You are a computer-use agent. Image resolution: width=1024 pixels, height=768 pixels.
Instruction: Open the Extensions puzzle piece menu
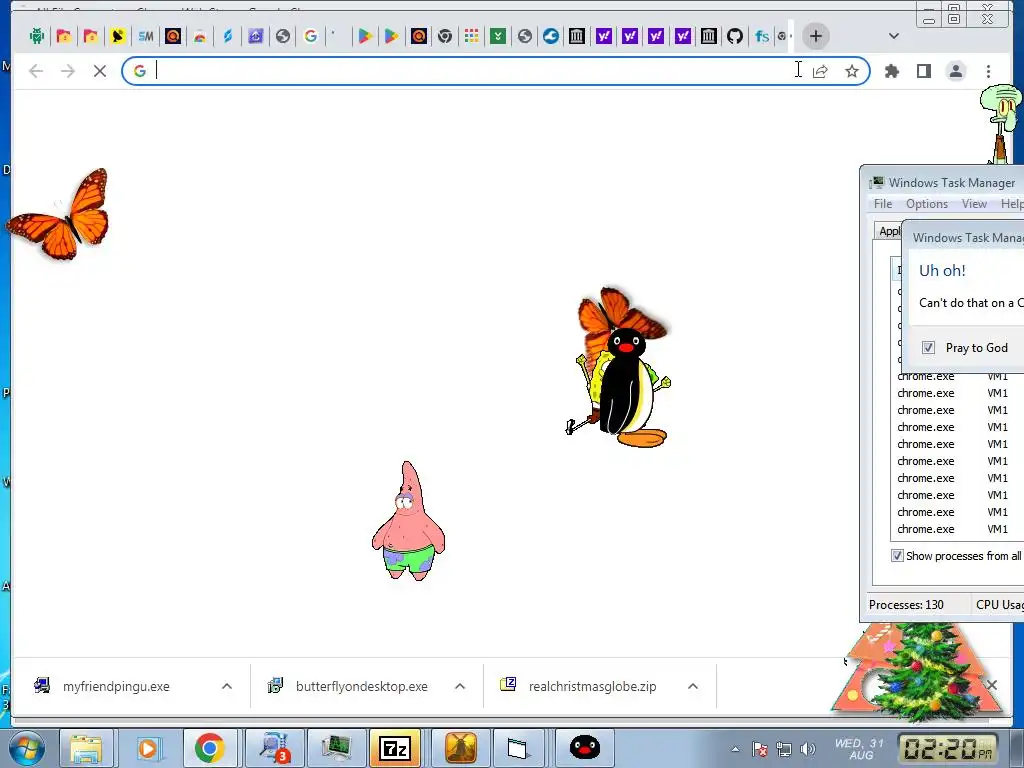(x=891, y=71)
